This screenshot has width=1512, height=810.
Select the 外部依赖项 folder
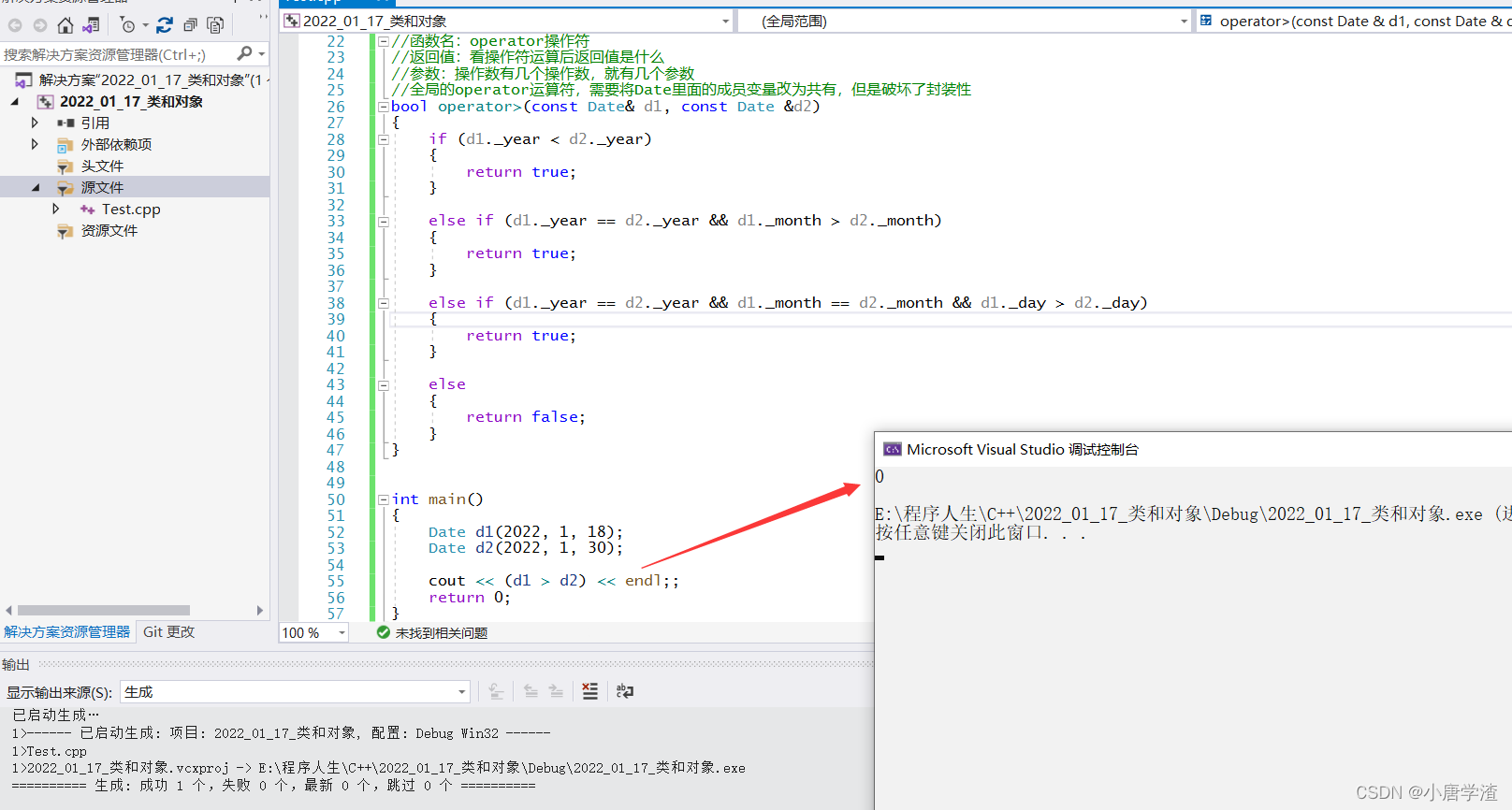[x=116, y=144]
